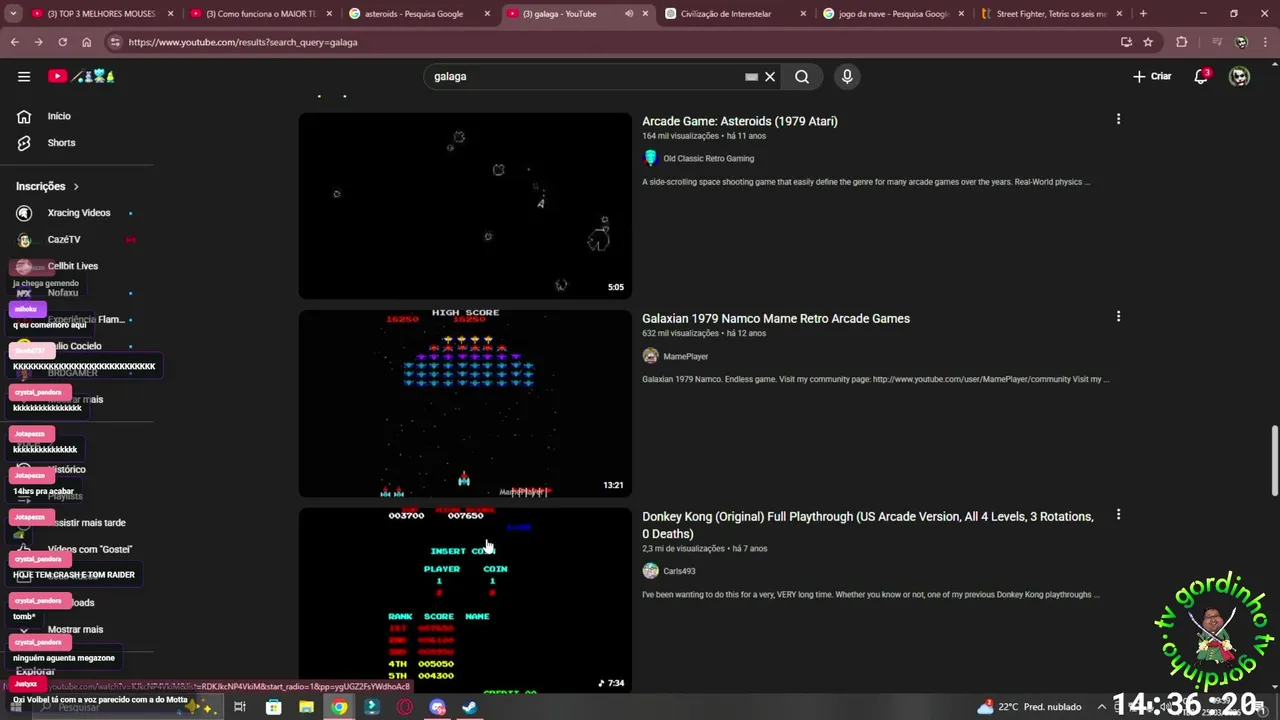
Task: Run search with the magnifier button
Action: 802,76
